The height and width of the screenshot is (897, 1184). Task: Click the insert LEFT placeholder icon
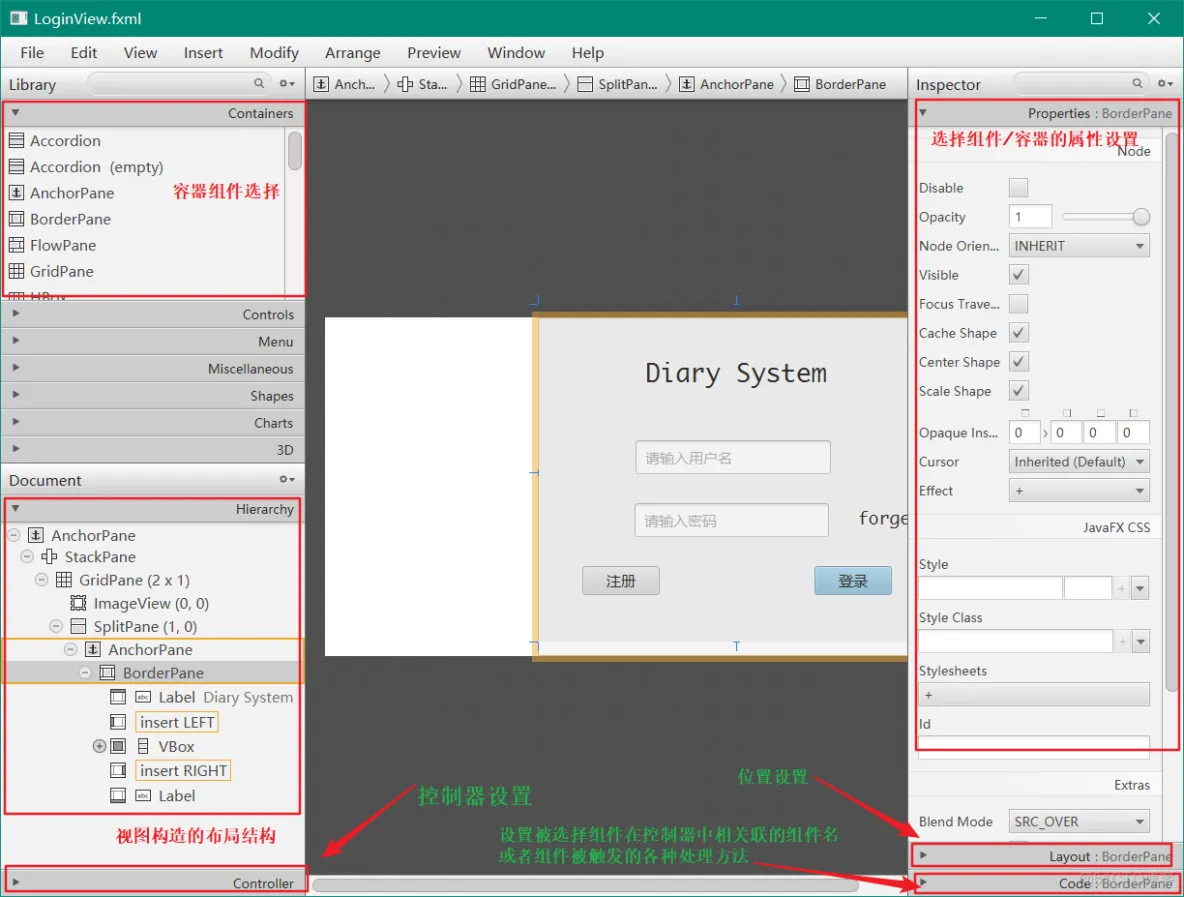(118, 722)
